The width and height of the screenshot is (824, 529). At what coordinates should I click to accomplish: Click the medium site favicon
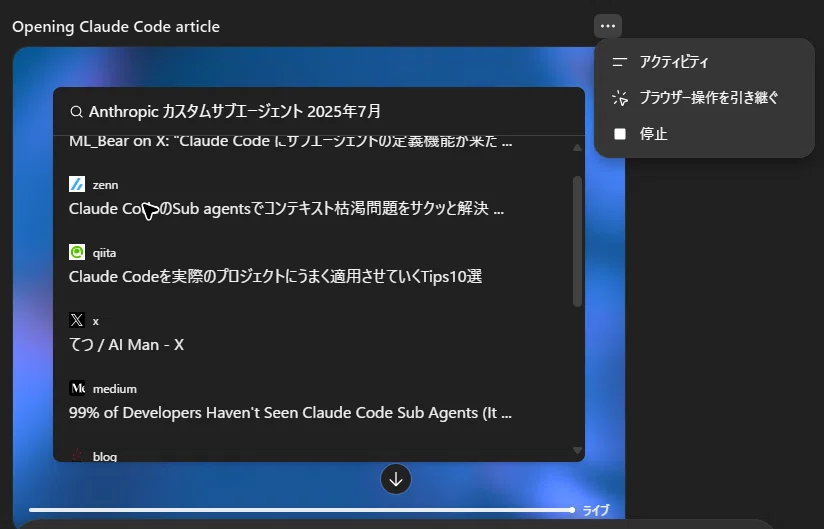click(x=77, y=388)
